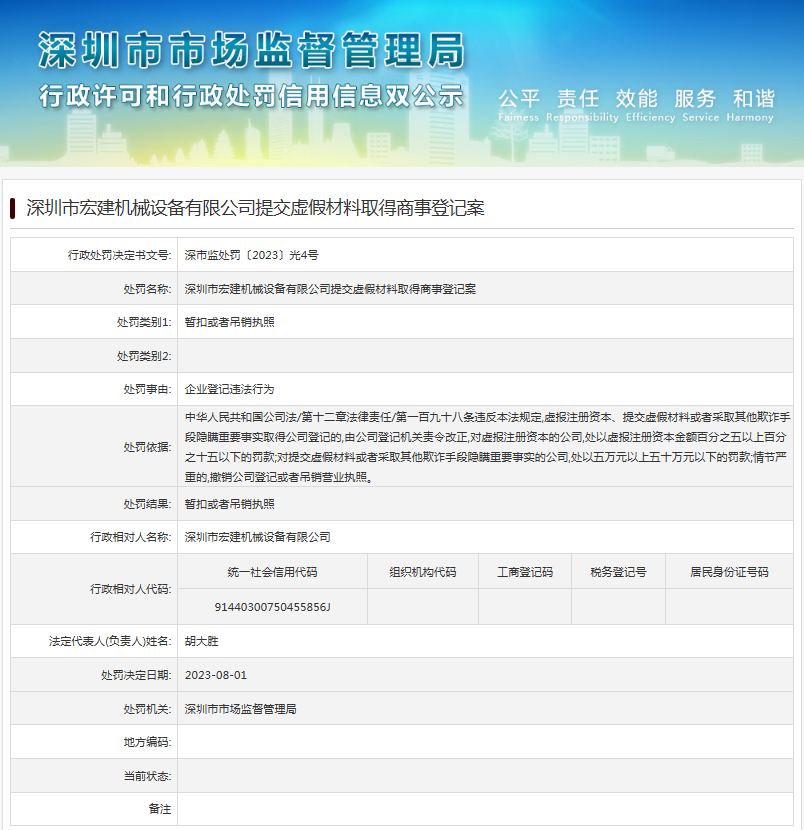This screenshot has width=804, height=830.
Task: Select credit code 91440300750455856J
Action: 272,607
